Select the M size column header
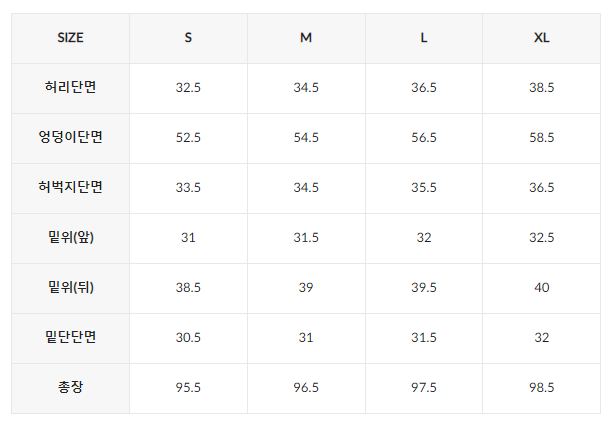 pos(306,38)
